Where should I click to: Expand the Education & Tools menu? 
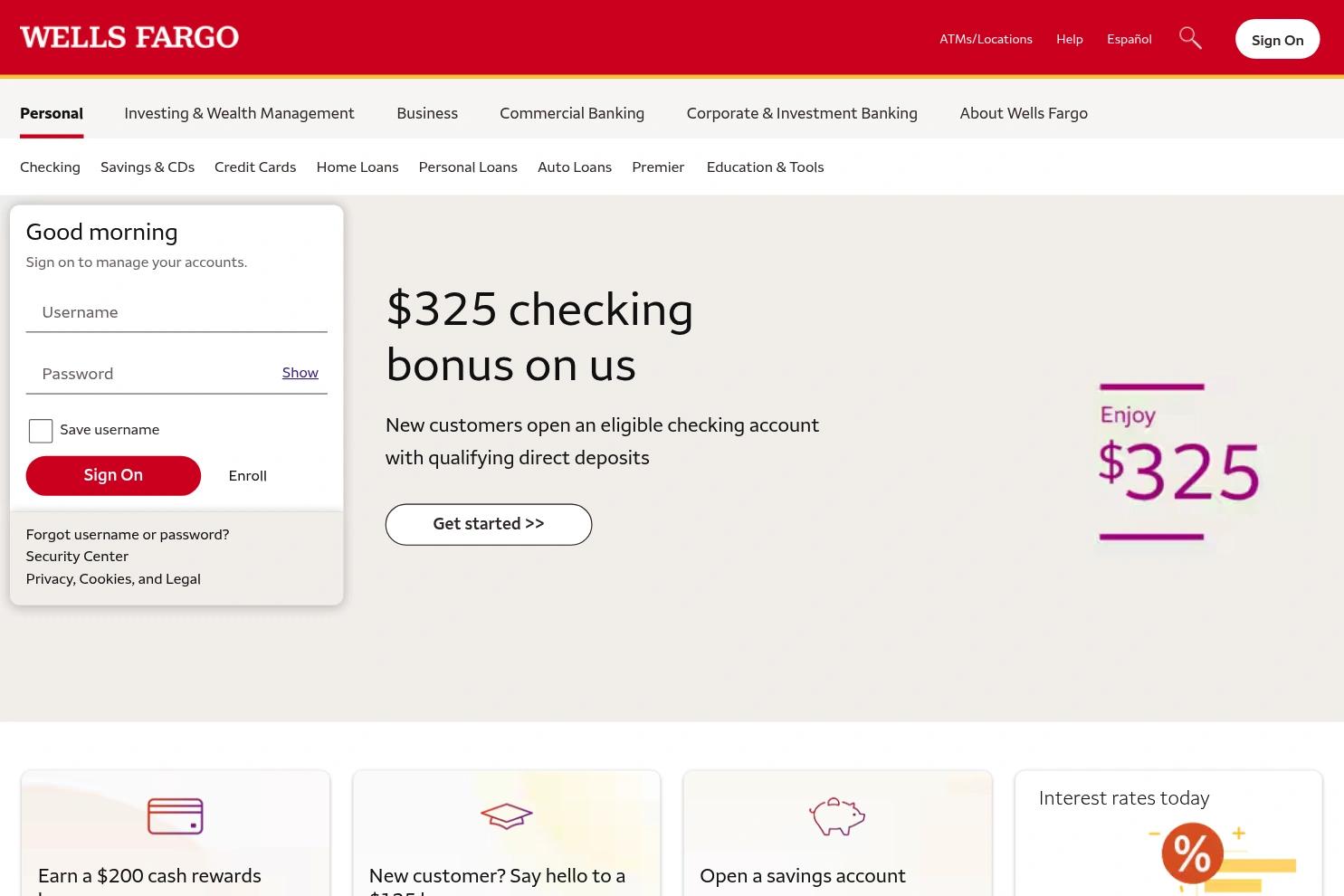(765, 167)
